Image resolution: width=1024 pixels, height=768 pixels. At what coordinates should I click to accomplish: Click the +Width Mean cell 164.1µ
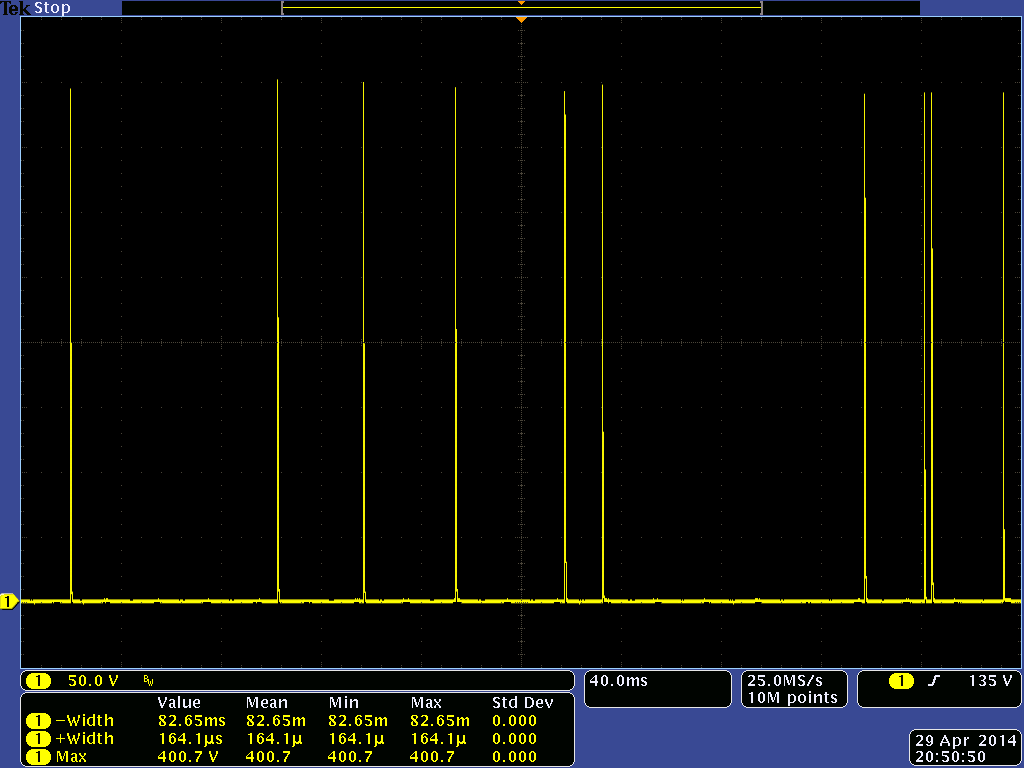click(x=274, y=739)
